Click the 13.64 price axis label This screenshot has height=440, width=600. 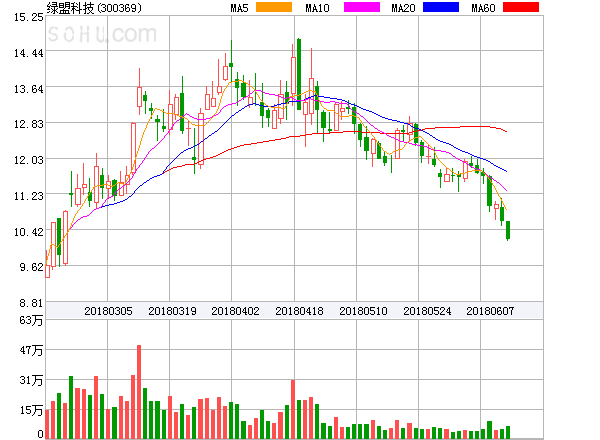point(29,89)
